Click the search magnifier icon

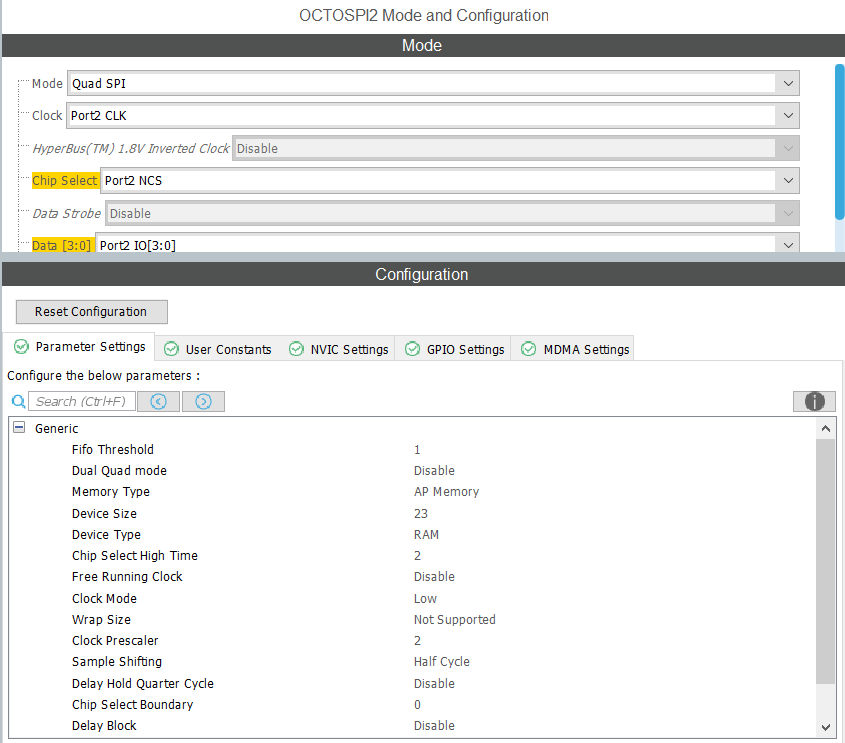[18, 401]
